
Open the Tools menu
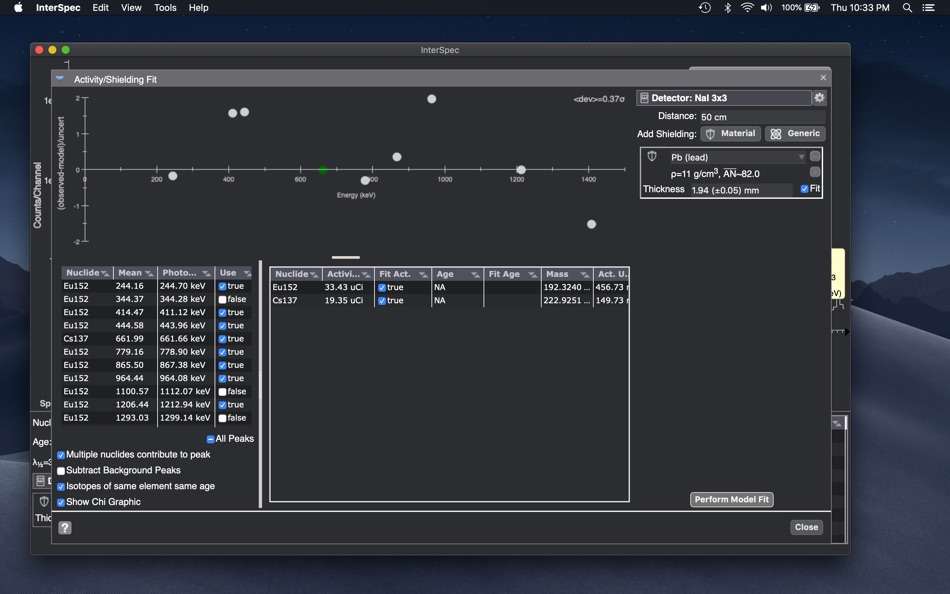(165, 8)
